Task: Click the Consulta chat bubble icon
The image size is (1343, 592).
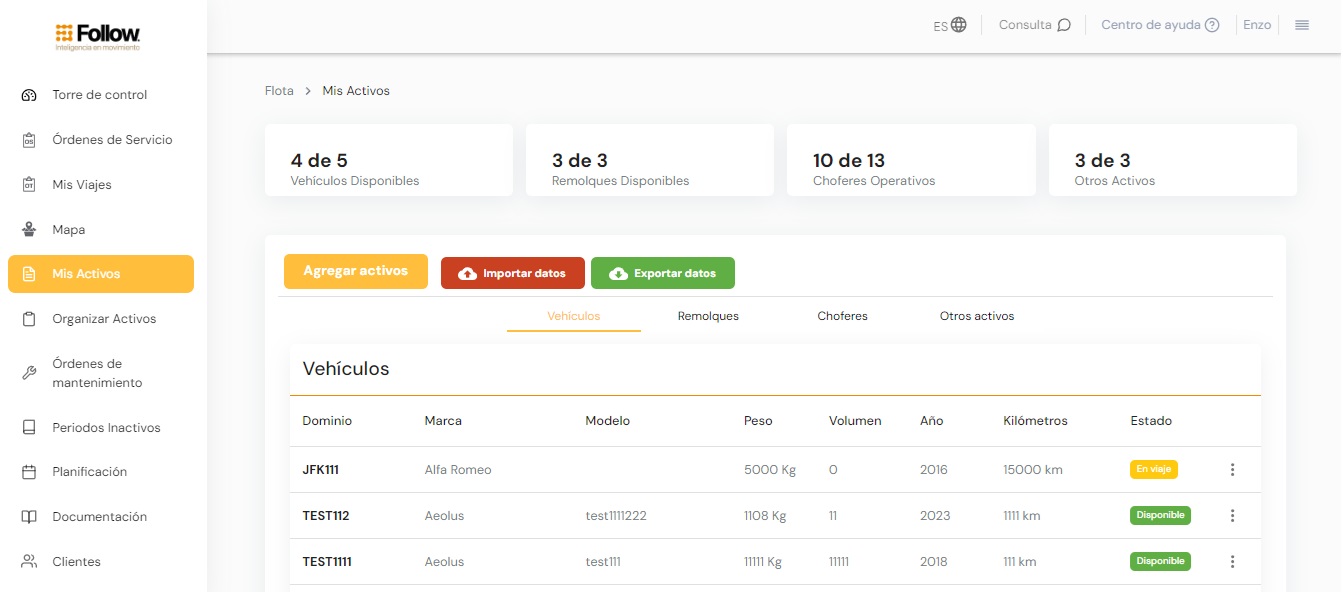Action: tap(1064, 25)
